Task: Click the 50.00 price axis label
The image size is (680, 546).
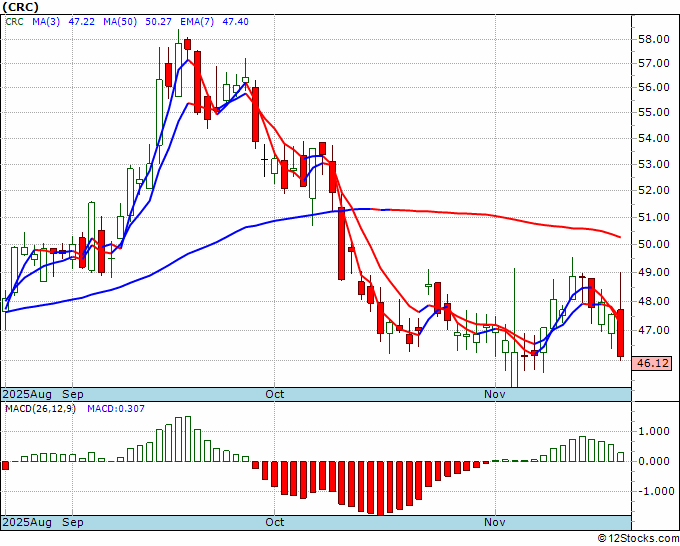Action: [x=654, y=245]
